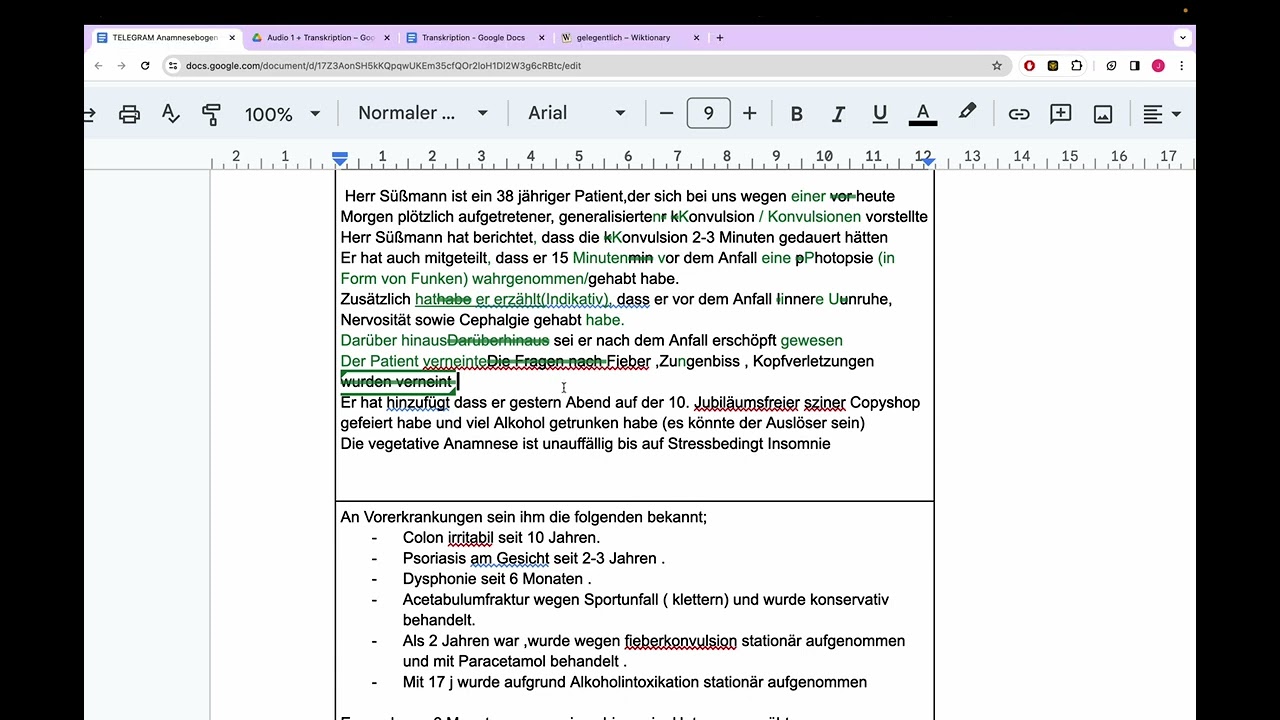Image resolution: width=1280 pixels, height=720 pixels.
Task: Open the text color picker
Action: click(923, 114)
